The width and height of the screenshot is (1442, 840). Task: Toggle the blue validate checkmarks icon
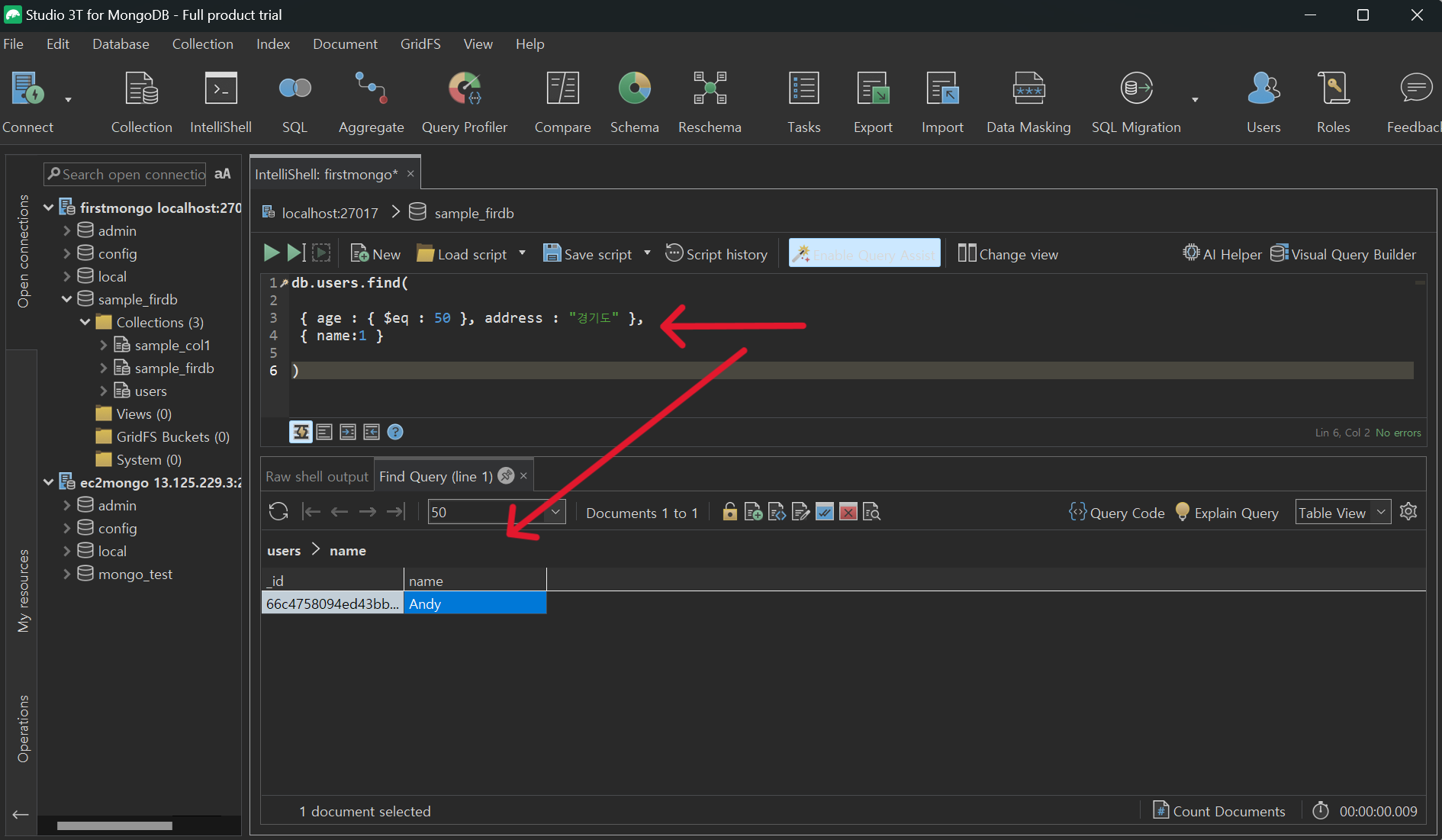click(825, 512)
